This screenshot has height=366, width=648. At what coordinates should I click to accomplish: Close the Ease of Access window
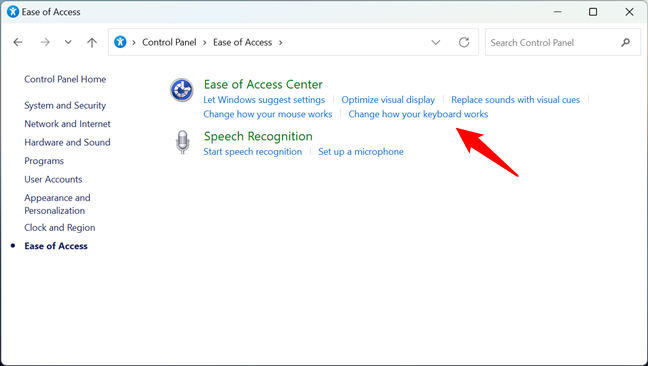629,12
